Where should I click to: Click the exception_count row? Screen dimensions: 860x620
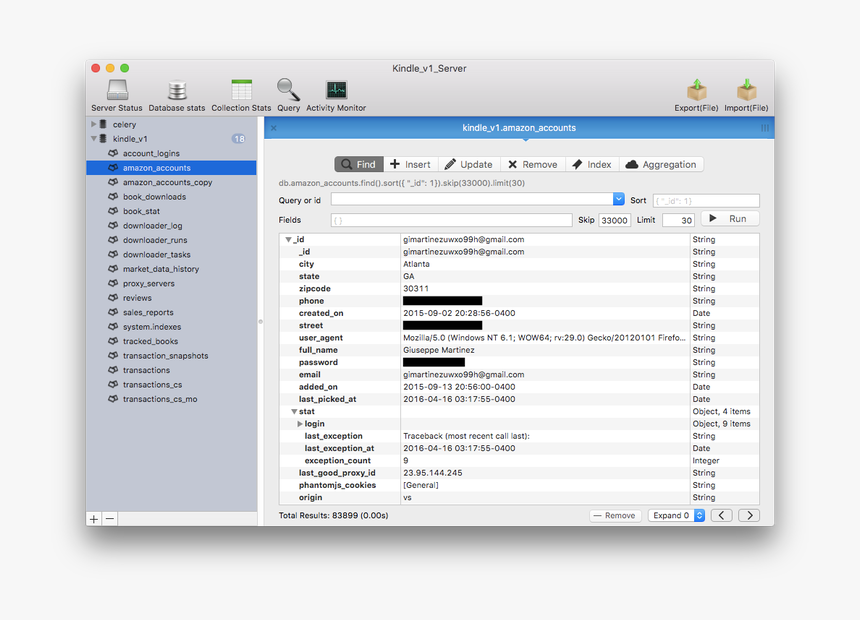click(519, 460)
